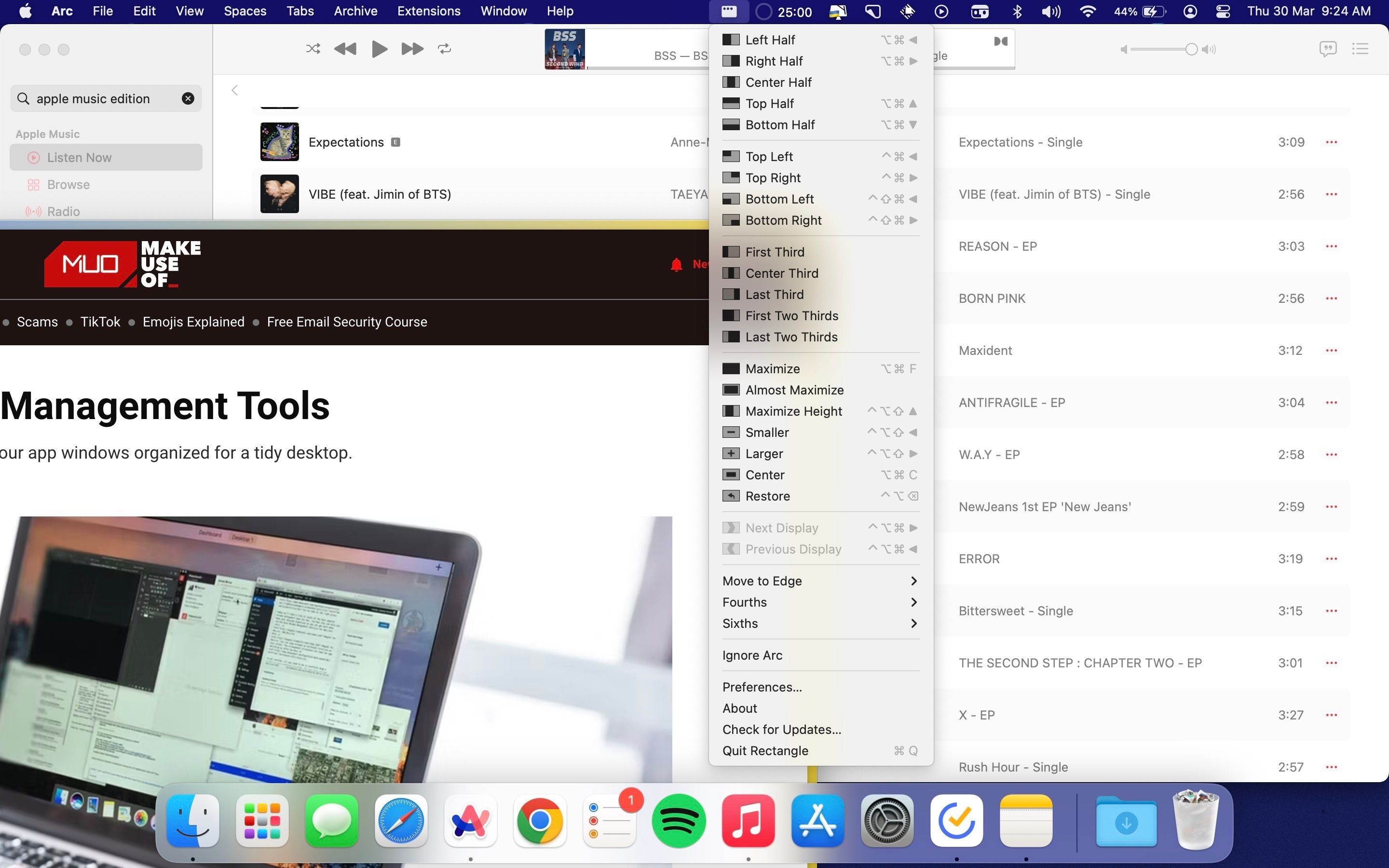
Task: Open more options for ERROR row
Action: 1332,558
